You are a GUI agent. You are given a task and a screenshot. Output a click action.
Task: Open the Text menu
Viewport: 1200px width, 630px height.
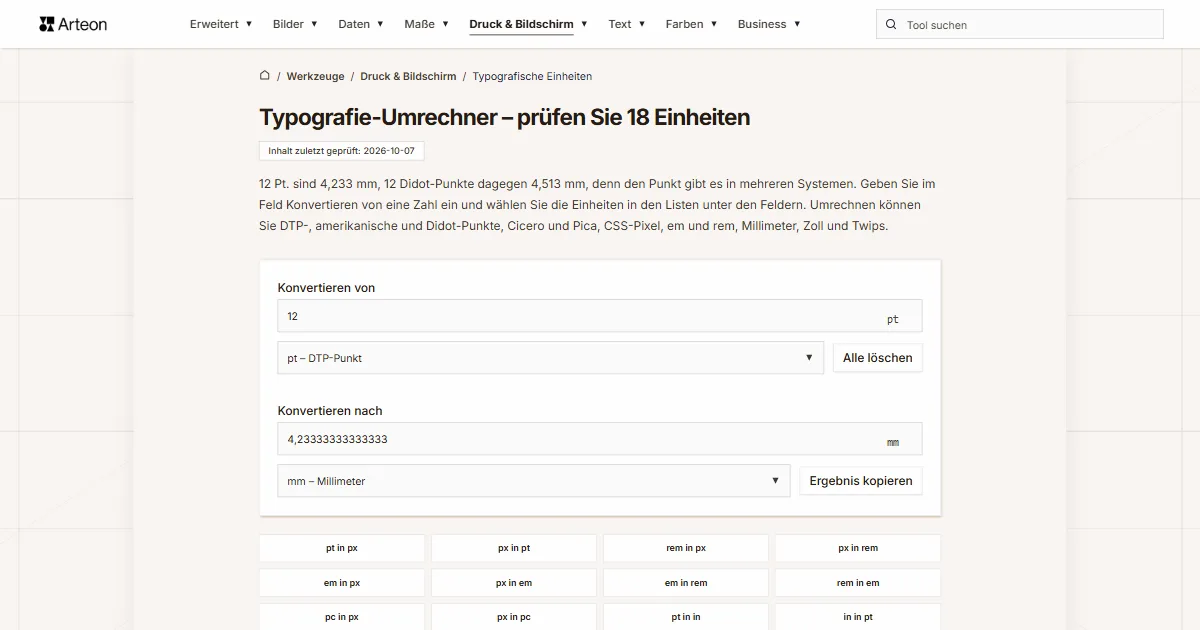pyautogui.click(x=627, y=24)
